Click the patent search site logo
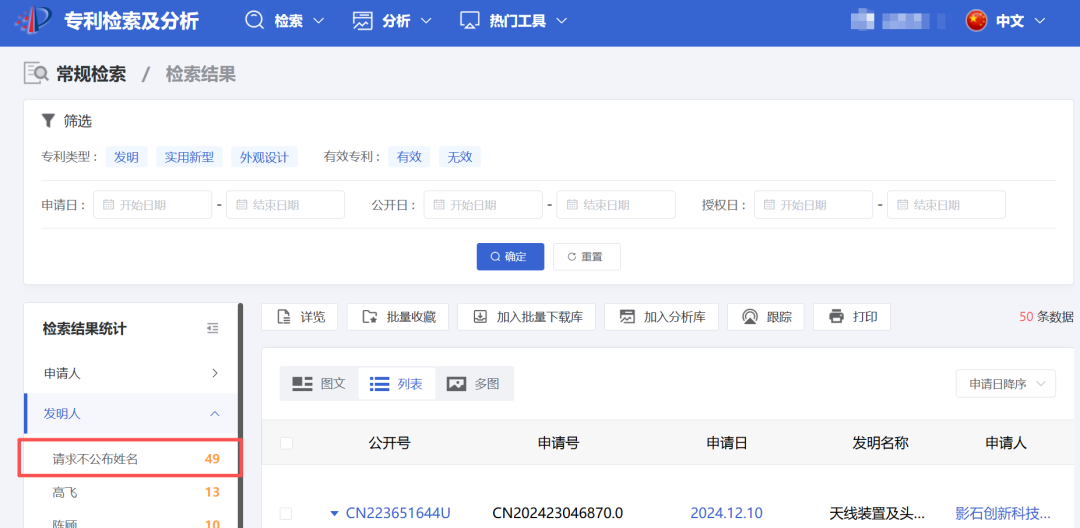Screen dimensions: 1080x528 click(32, 21)
